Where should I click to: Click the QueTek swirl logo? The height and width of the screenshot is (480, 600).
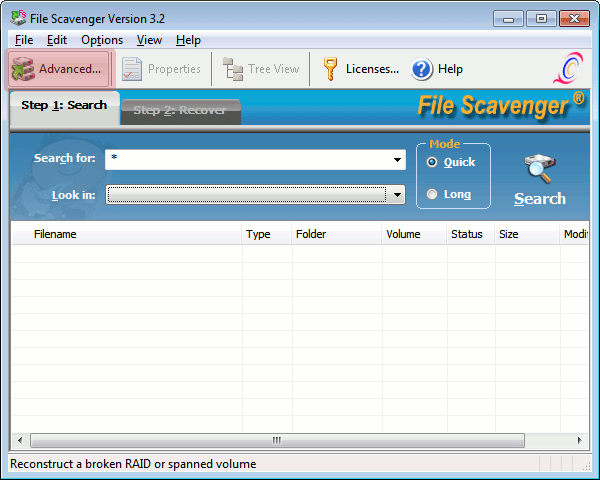pyautogui.click(x=569, y=69)
